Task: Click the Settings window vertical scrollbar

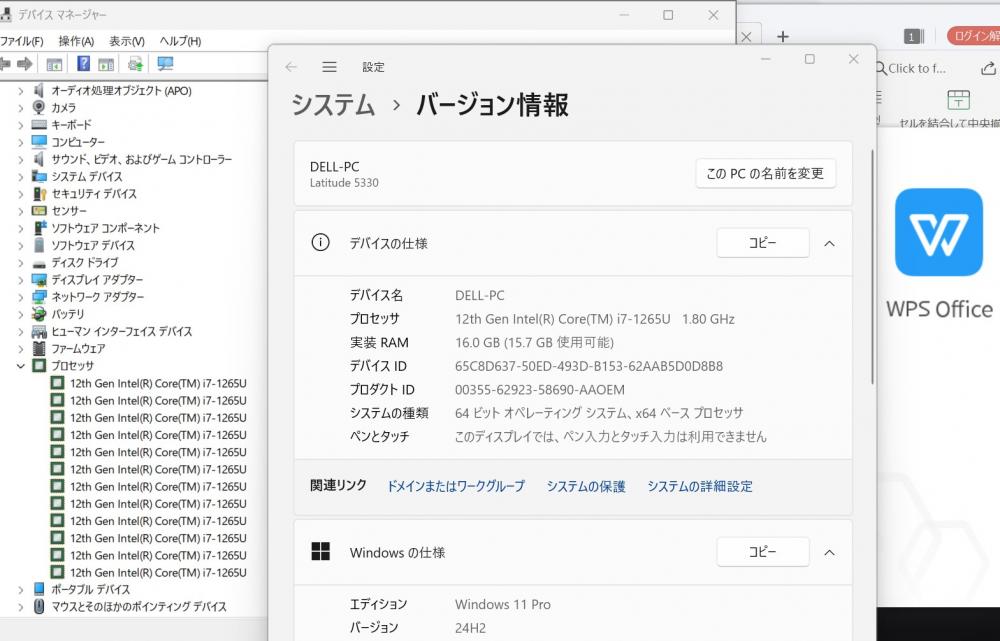Action: click(x=871, y=267)
